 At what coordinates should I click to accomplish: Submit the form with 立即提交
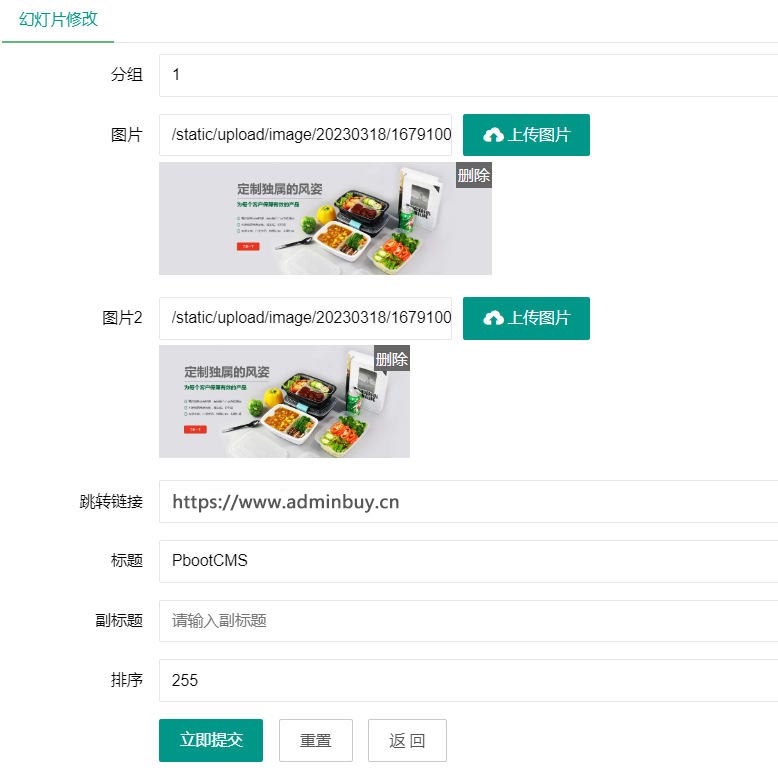pos(210,740)
